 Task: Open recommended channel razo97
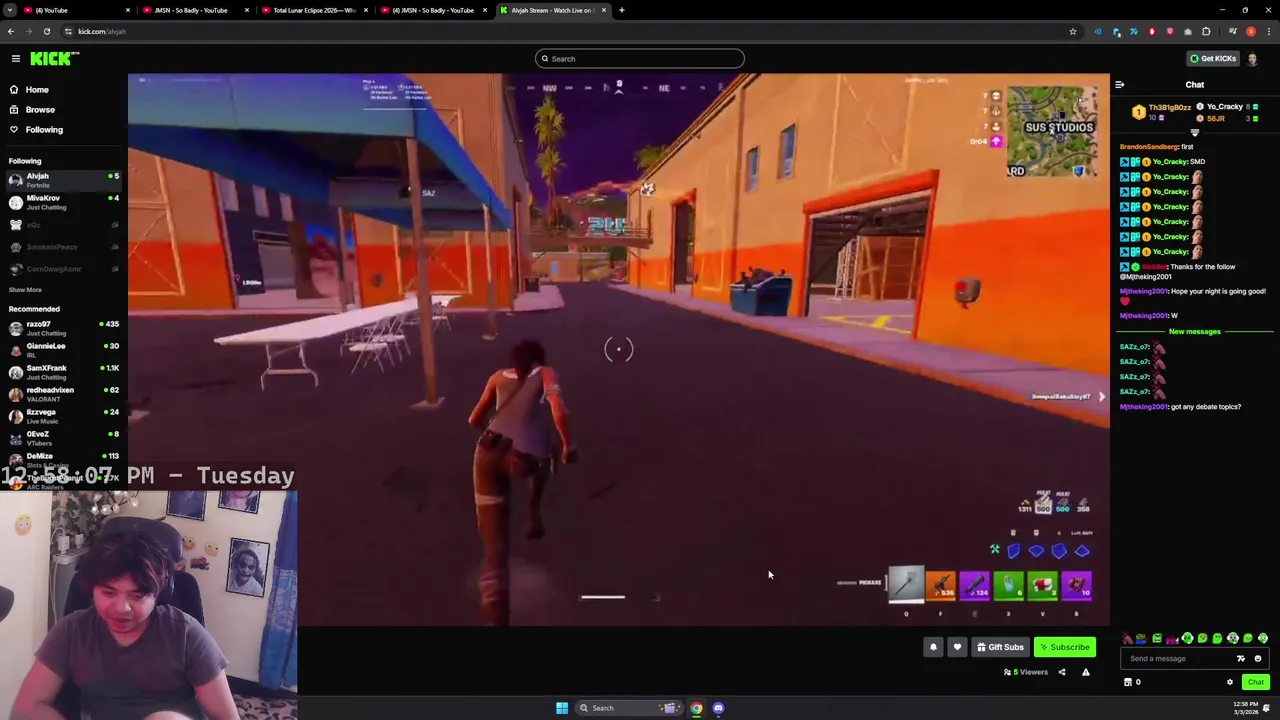pos(62,328)
